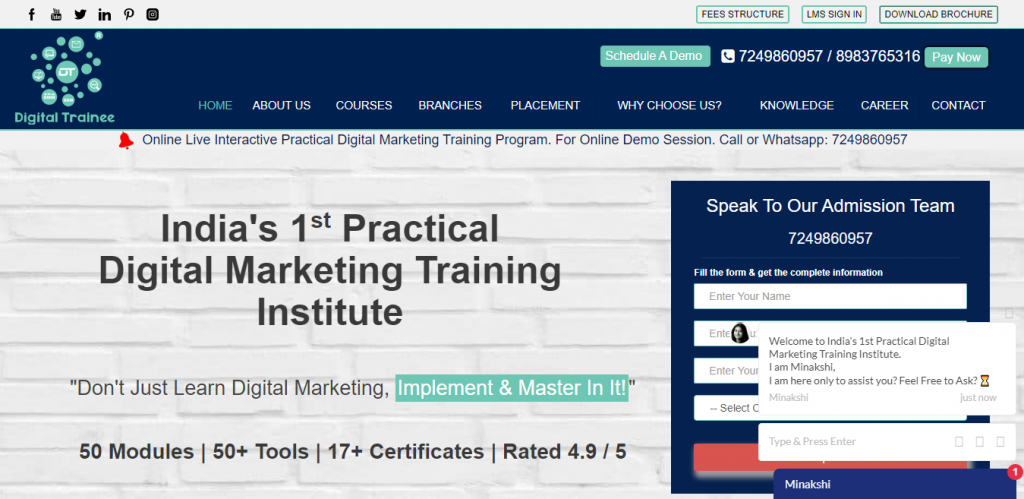Viewport: 1024px width, 499px height.
Task: Open the ABOUT US menu
Action: click(x=281, y=105)
